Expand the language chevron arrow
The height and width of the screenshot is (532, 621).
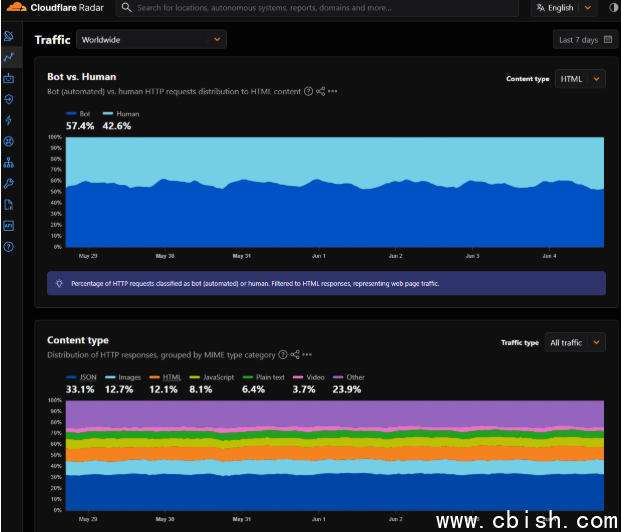coord(588,8)
